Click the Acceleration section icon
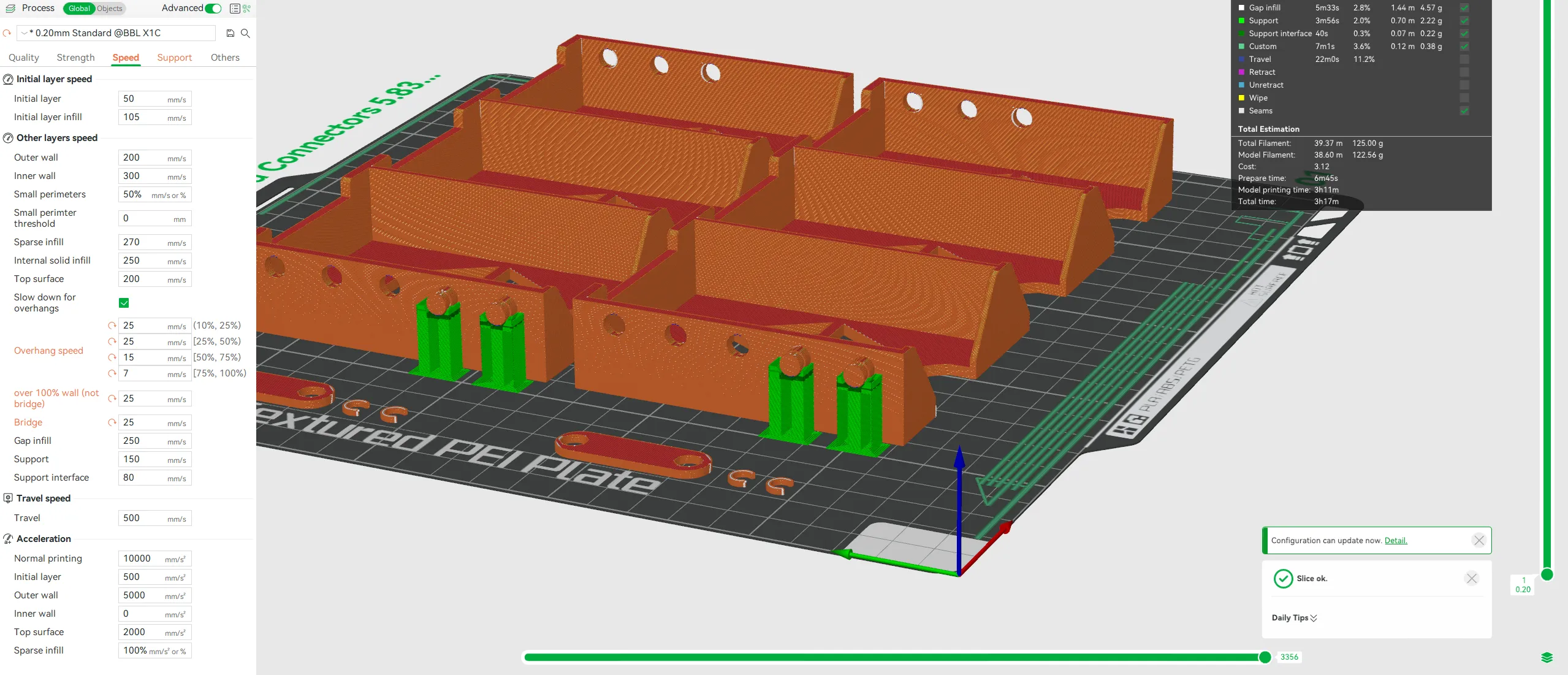Screen dimensions: 1568x675 (9, 539)
